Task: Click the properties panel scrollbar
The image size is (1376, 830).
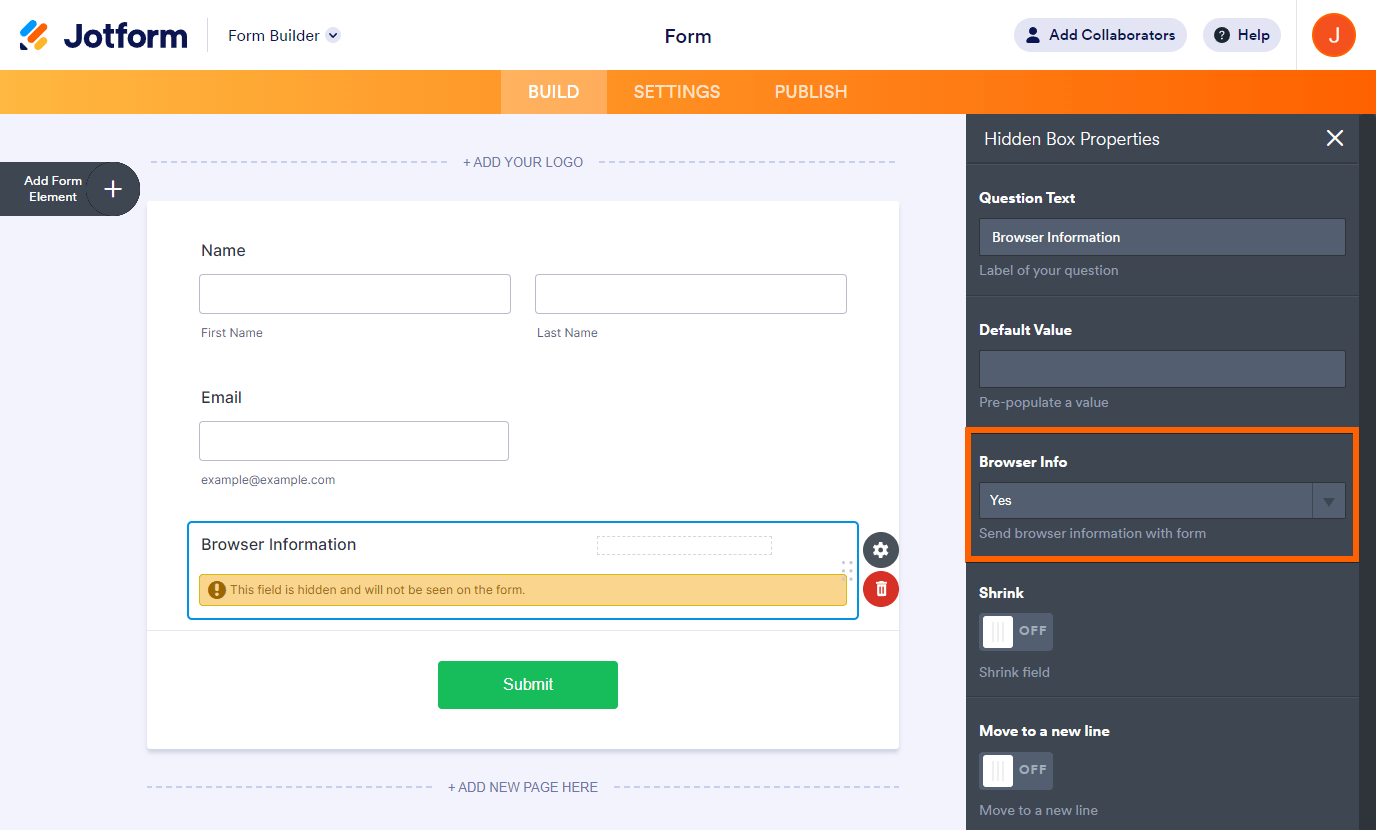Action: [x=1368, y=472]
